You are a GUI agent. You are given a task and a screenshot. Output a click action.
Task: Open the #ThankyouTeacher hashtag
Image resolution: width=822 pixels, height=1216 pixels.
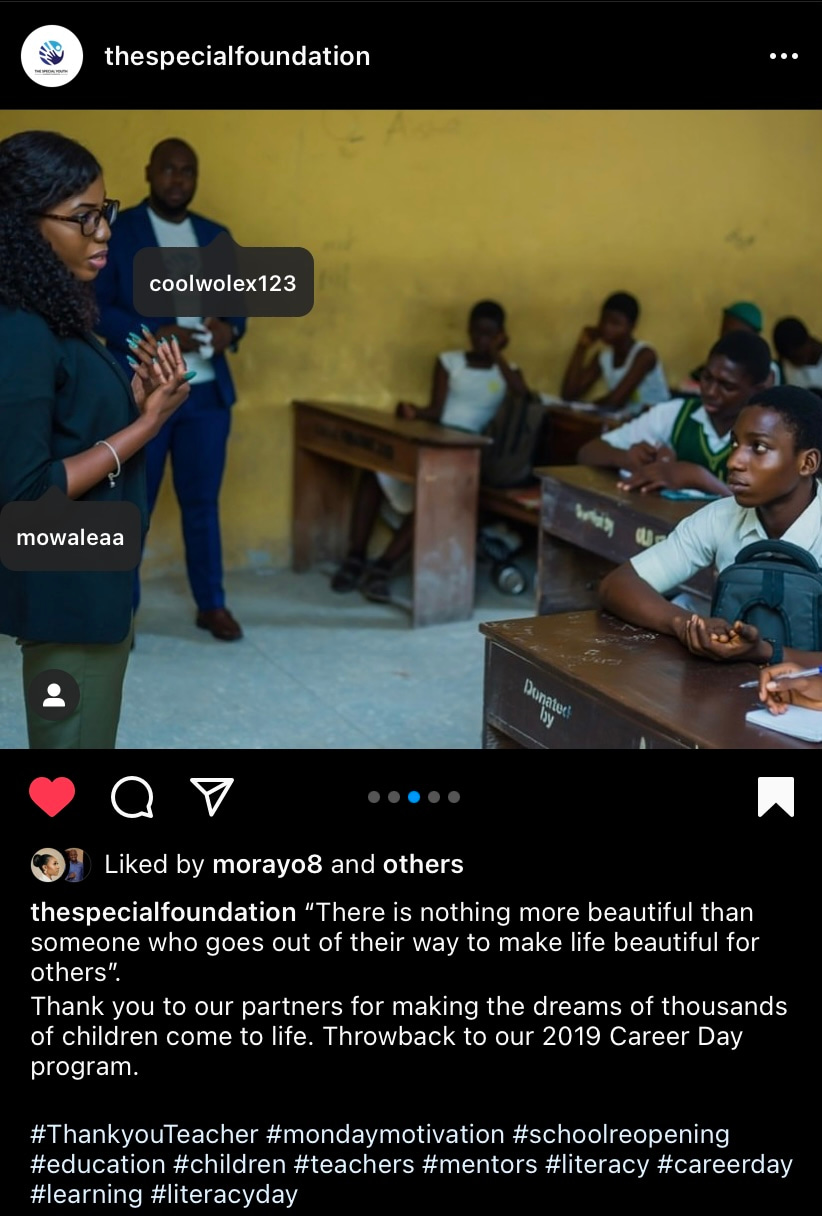[x=145, y=1135]
